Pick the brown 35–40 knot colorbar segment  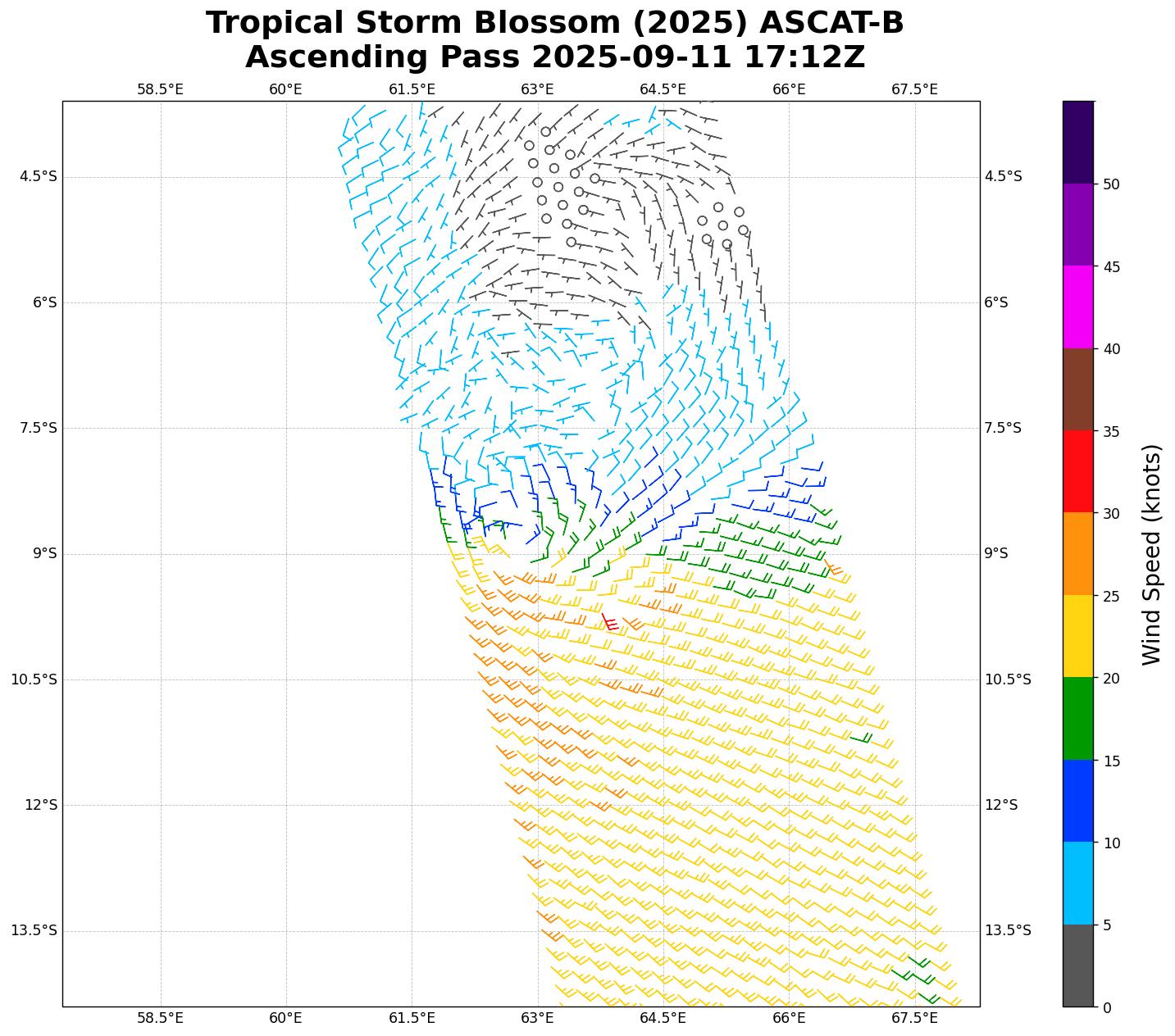point(1077,389)
